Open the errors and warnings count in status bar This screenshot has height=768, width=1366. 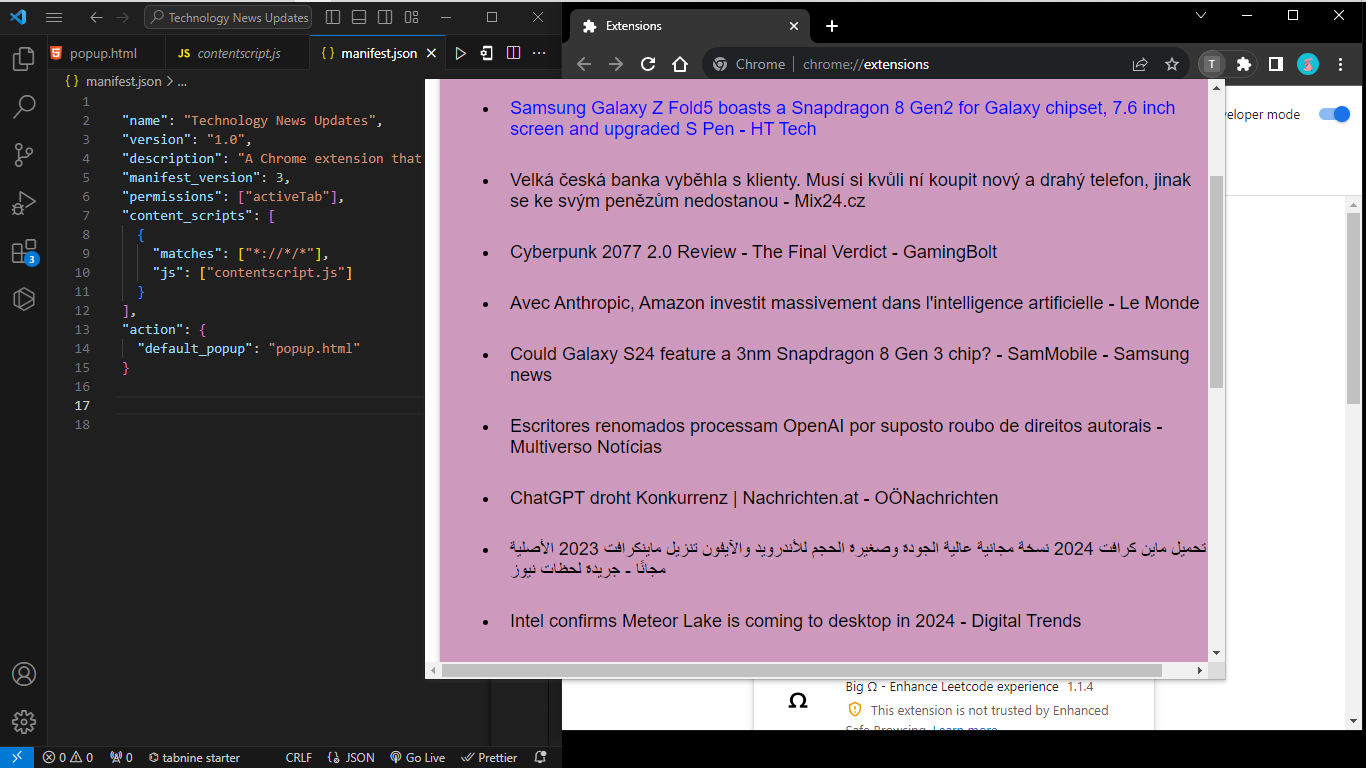68,758
